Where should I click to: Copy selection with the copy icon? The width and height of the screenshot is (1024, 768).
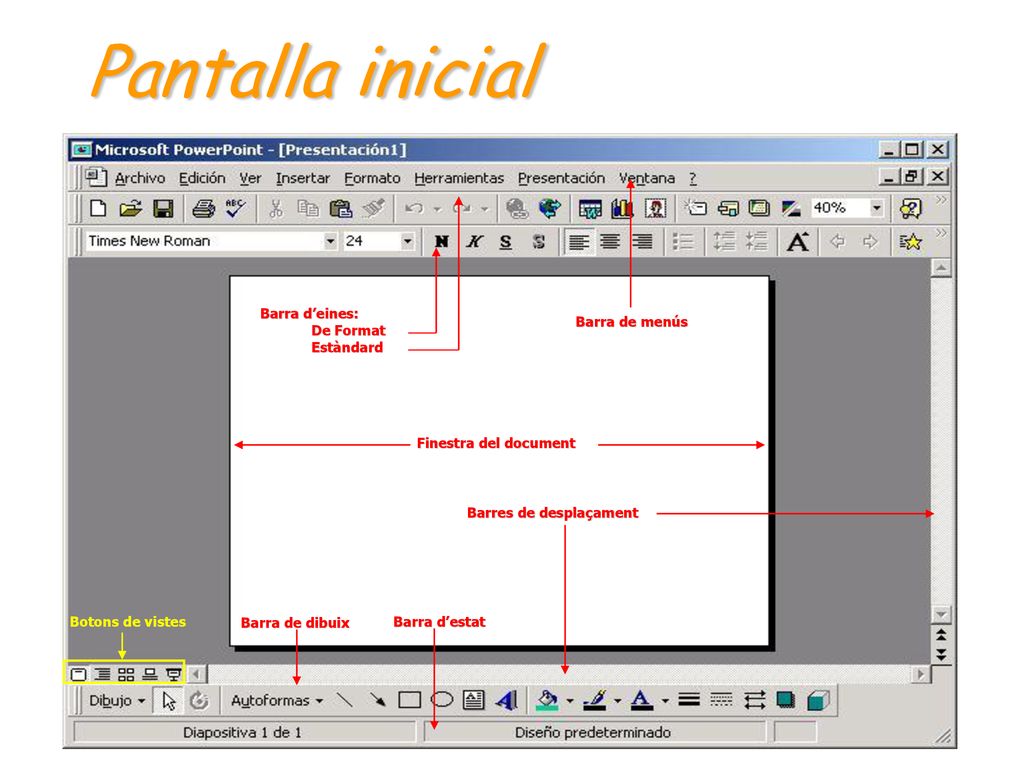(308, 208)
